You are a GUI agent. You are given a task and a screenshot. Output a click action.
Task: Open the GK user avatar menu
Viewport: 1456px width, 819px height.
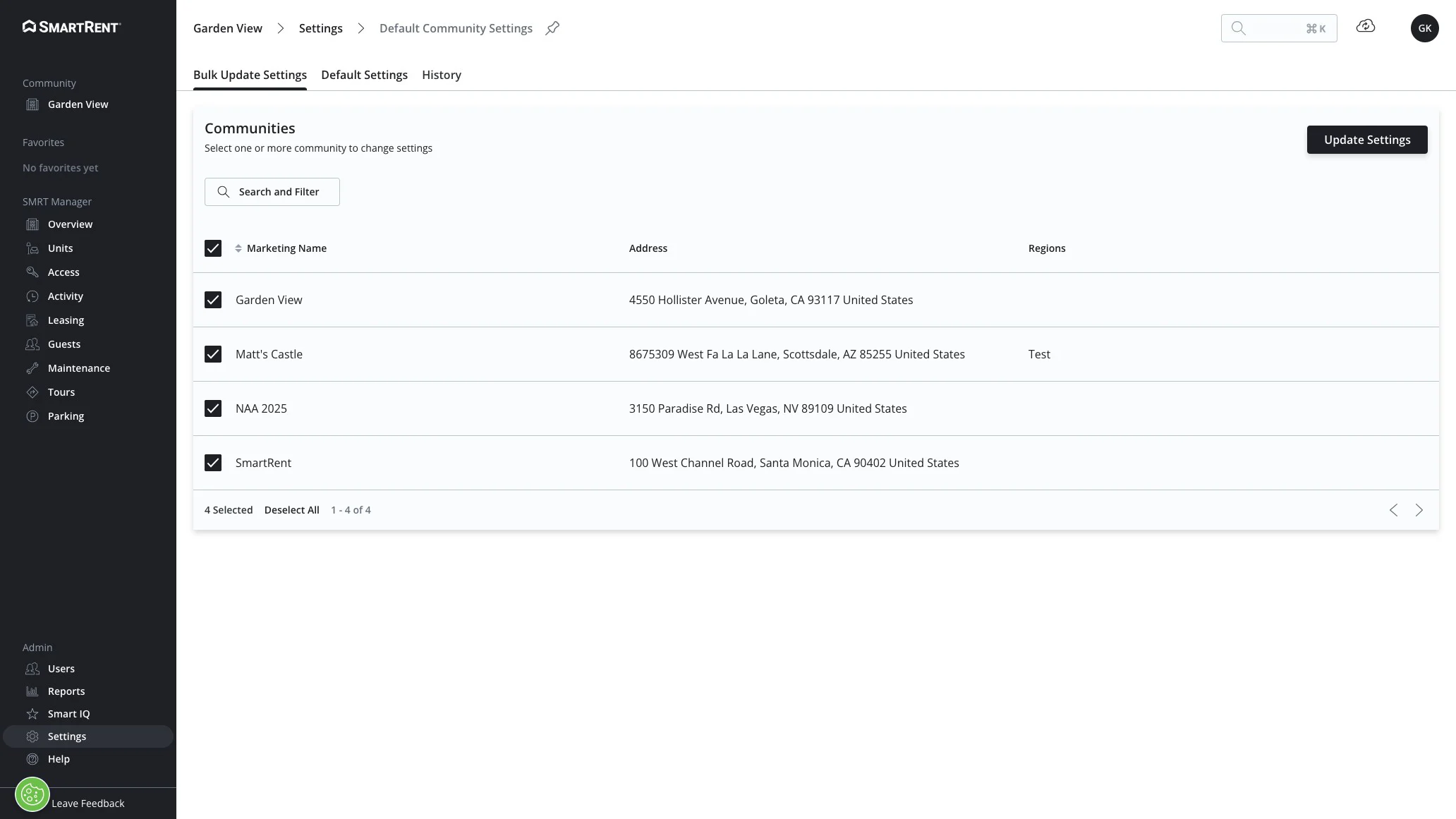[x=1424, y=28]
